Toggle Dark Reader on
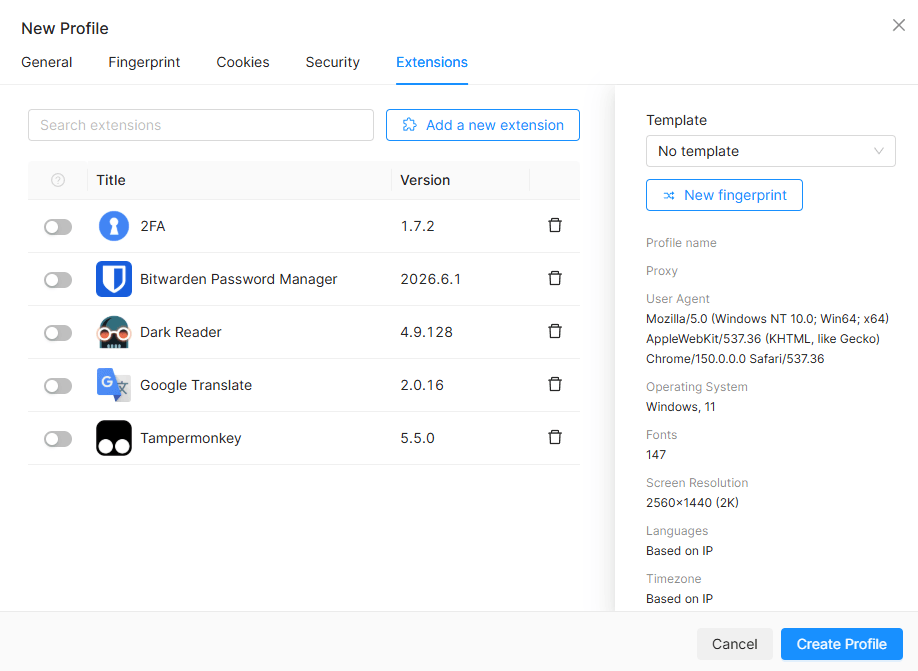This screenshot has width=918, height=671. coord(58,333)
